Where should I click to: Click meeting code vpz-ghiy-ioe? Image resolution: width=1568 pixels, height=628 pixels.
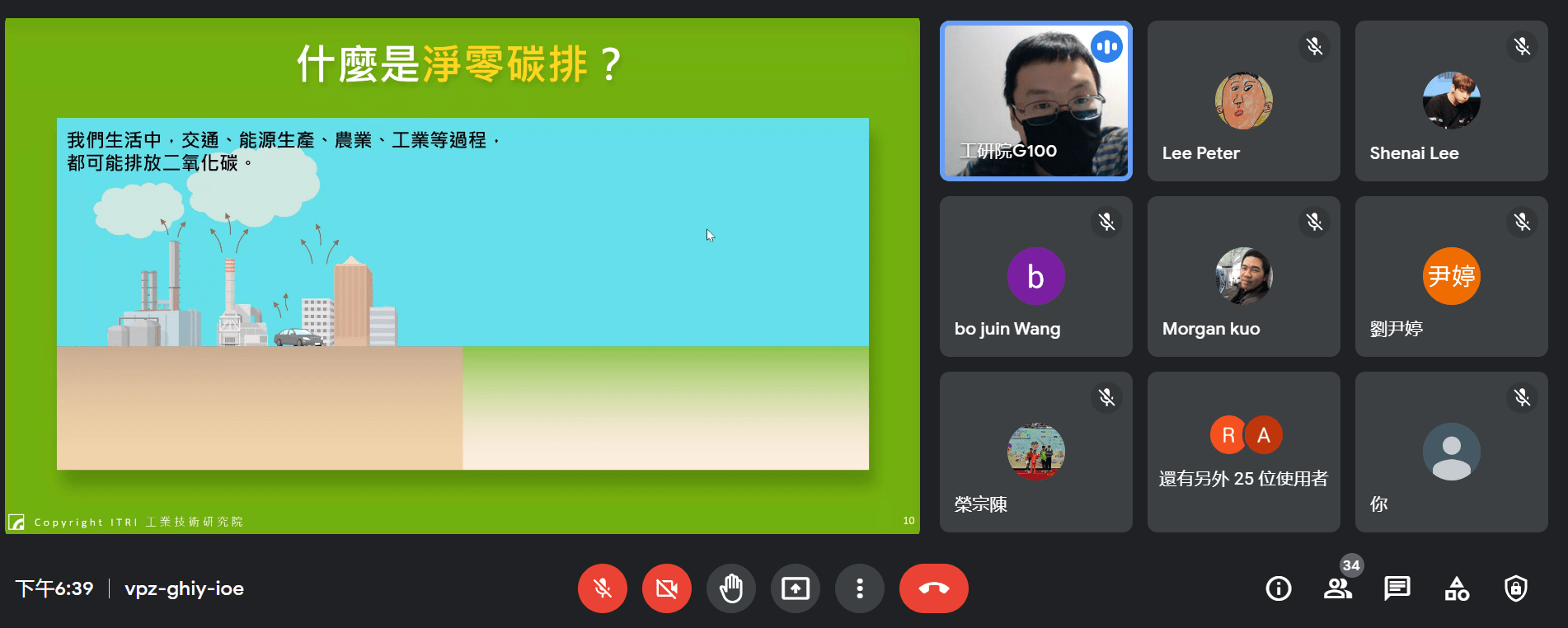pyautogui.click(x=185, y=588)
